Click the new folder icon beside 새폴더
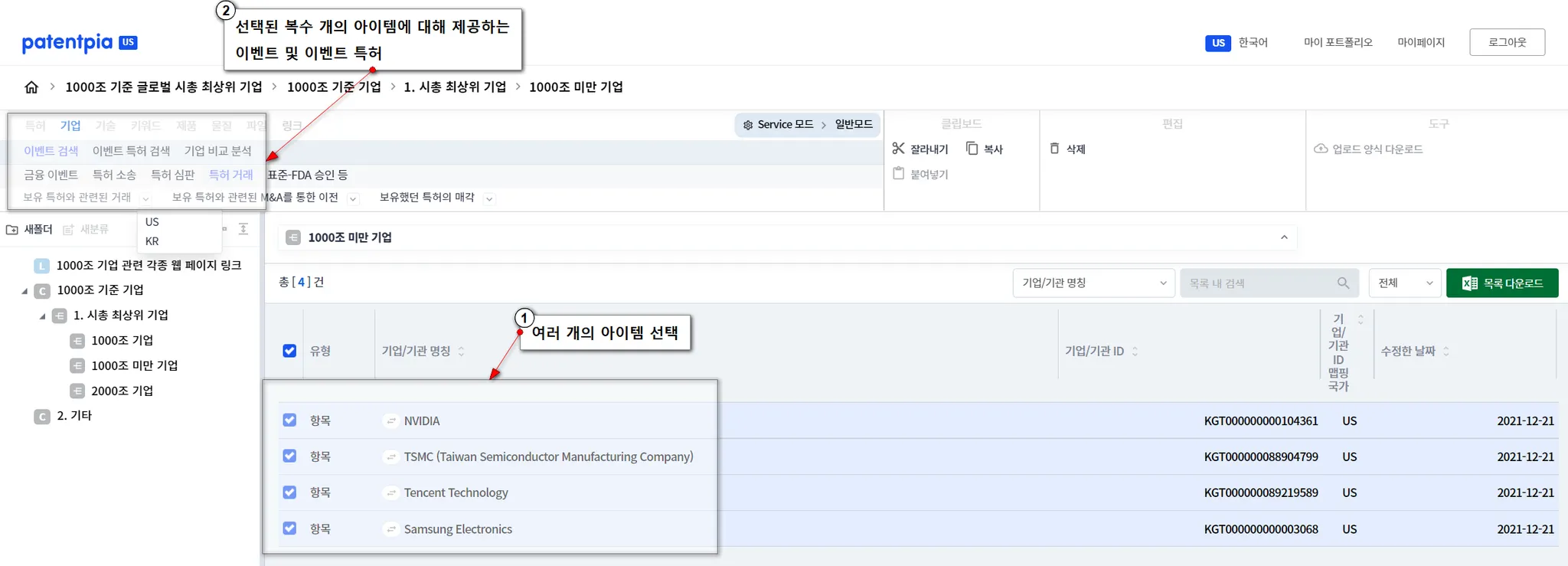1568x566 pixels. 12,230
